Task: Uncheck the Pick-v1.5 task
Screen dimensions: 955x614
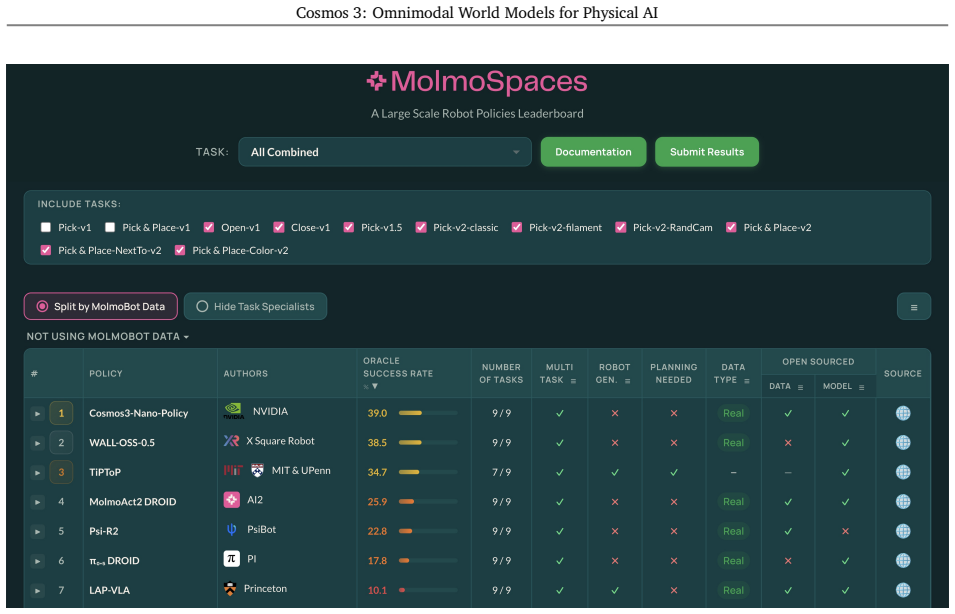Action: pos(348,227)
